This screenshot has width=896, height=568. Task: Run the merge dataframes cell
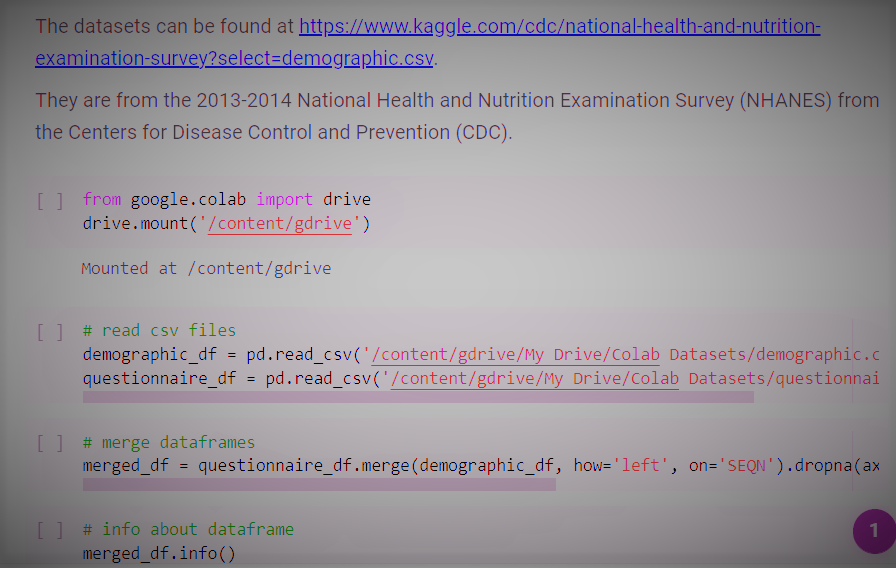pyautogui.click(x=50, y=443)
